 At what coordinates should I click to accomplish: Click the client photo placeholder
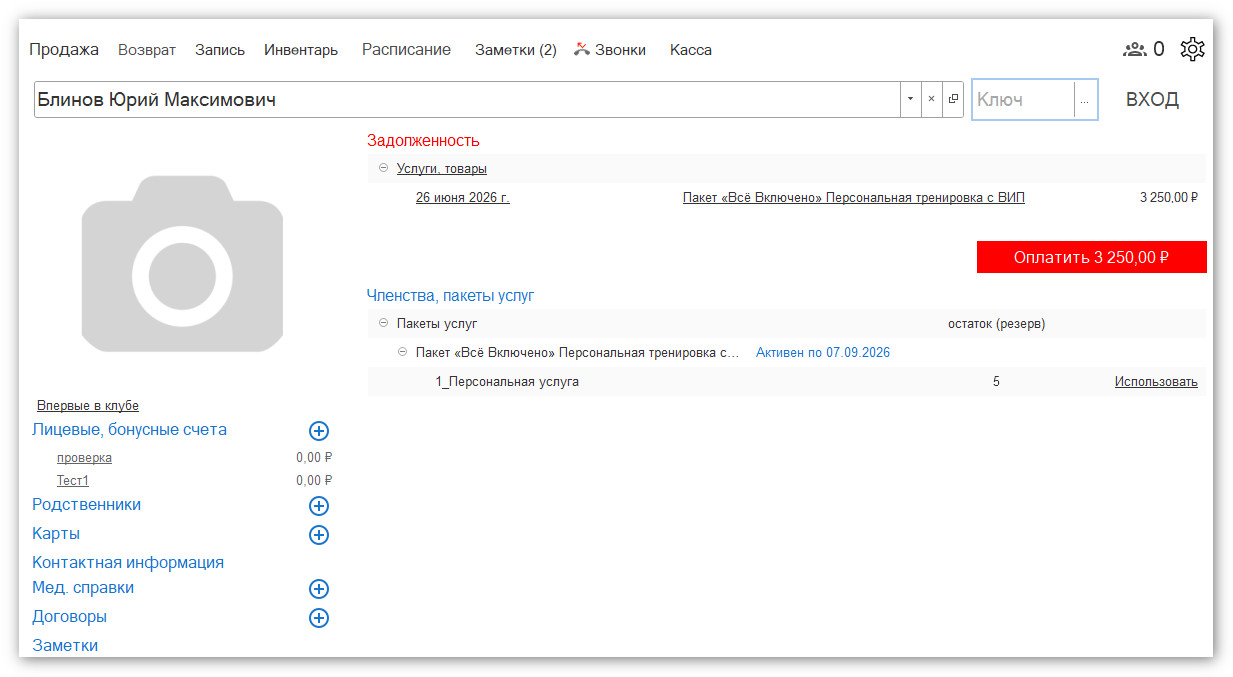click(182, 264)
